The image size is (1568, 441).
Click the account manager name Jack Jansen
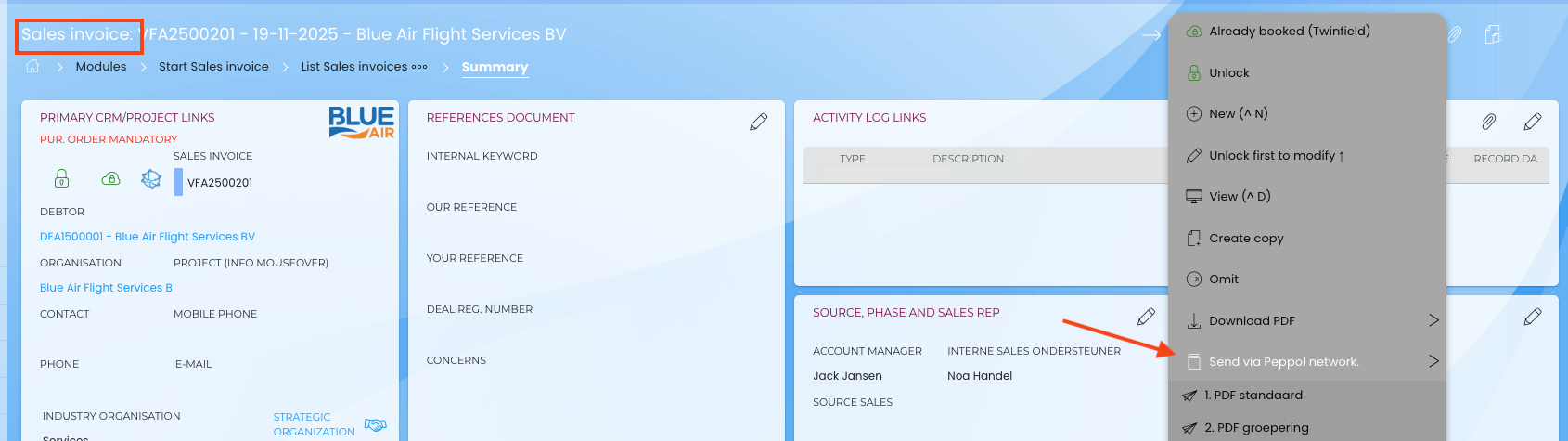(x=847, y=376)
